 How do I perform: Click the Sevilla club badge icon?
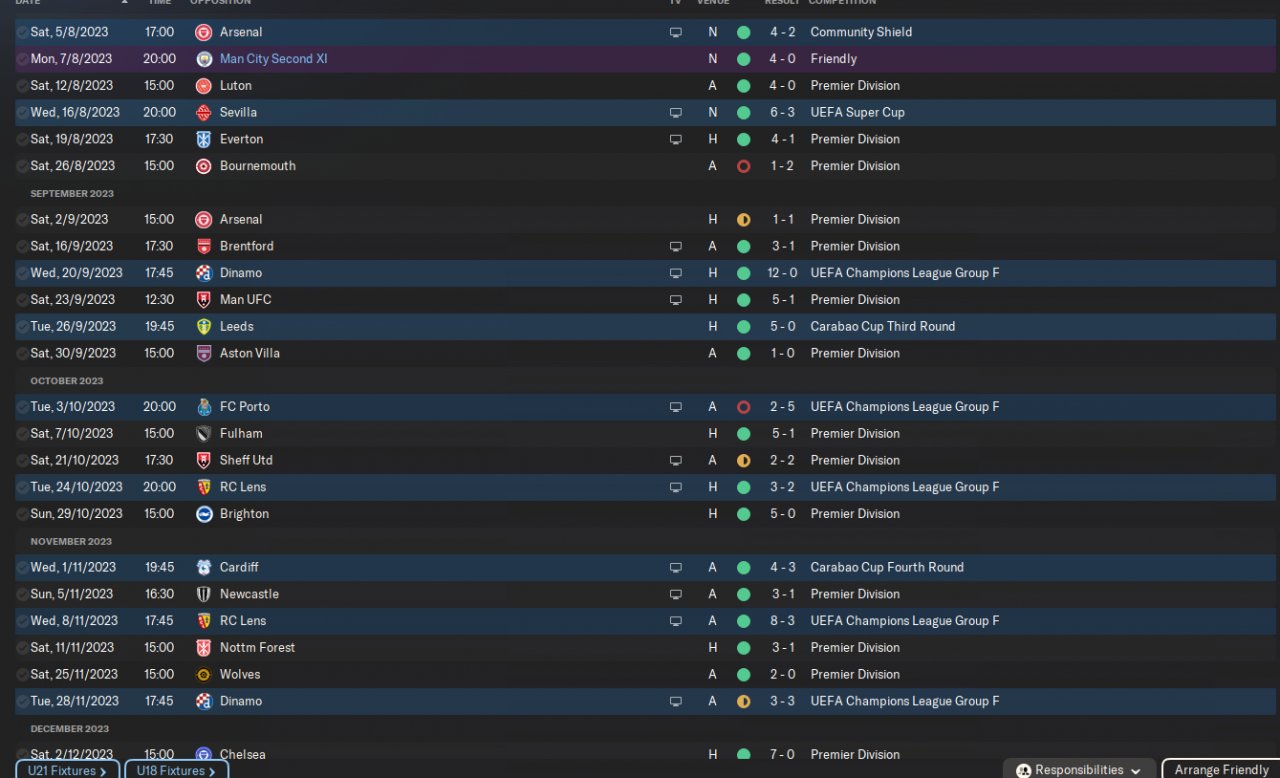[204, 112]
